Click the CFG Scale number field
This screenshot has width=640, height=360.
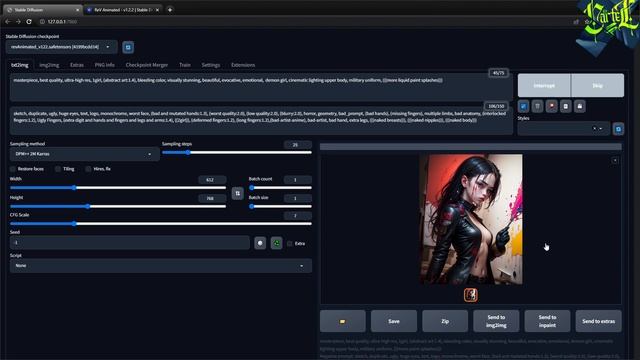tap(298, 216)
